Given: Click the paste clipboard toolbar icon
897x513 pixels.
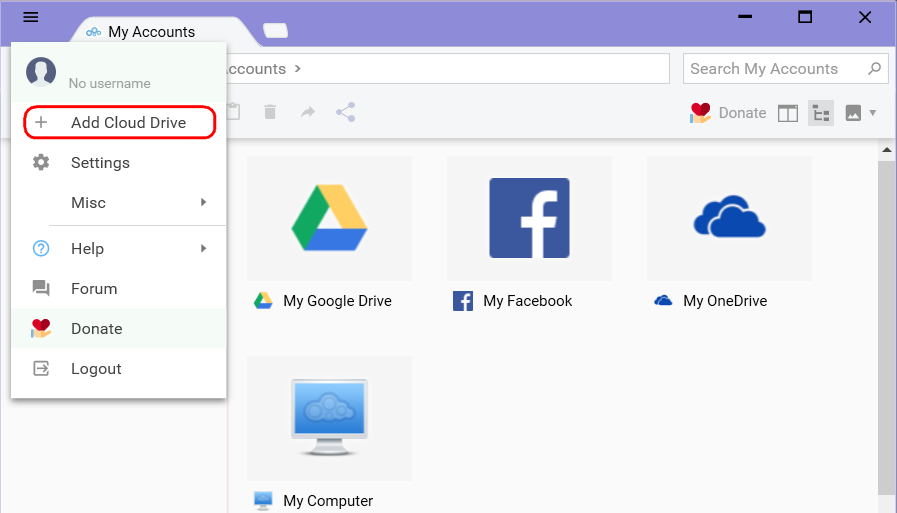Looking at the screenshot, I should point(233,112).
